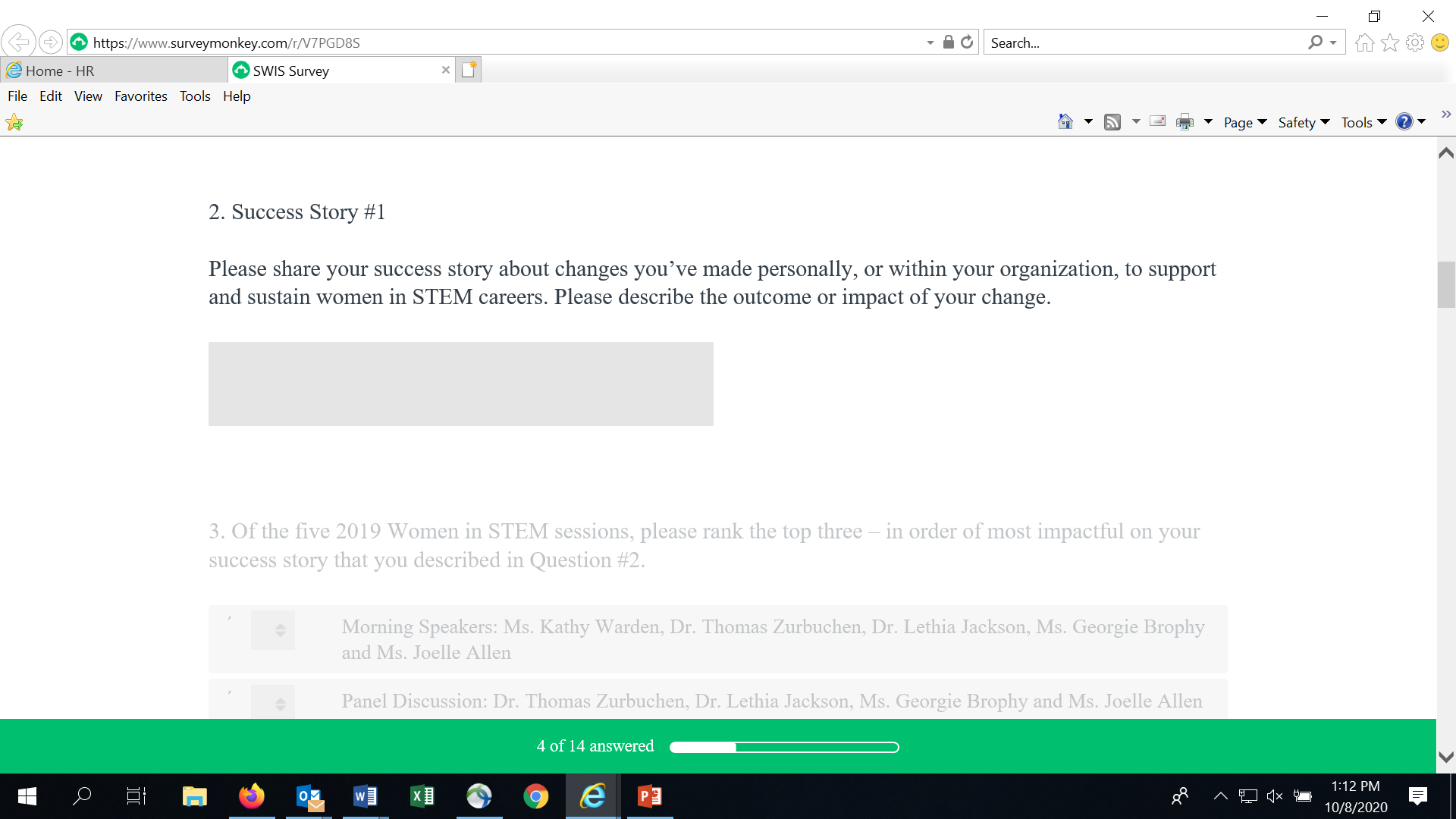1456x819 pixels.
Task: Open the Favorites menu
Action: [x=140, y=96]
